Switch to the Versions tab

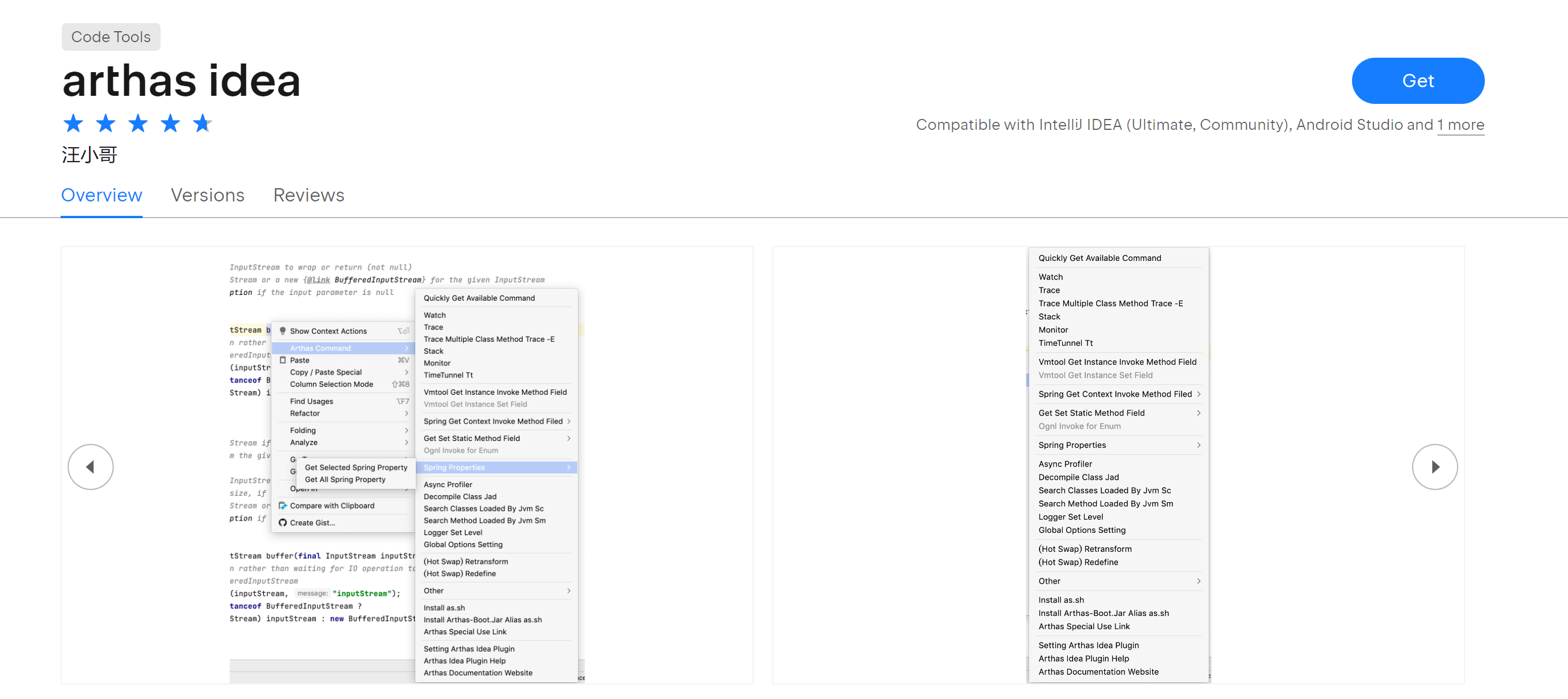(x=207, y=195)
